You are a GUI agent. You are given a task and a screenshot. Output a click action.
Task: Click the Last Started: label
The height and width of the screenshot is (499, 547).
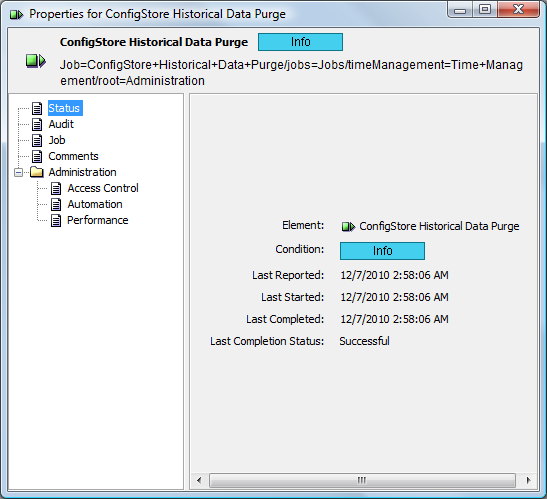pyautogui.click(x=293, y=297)
